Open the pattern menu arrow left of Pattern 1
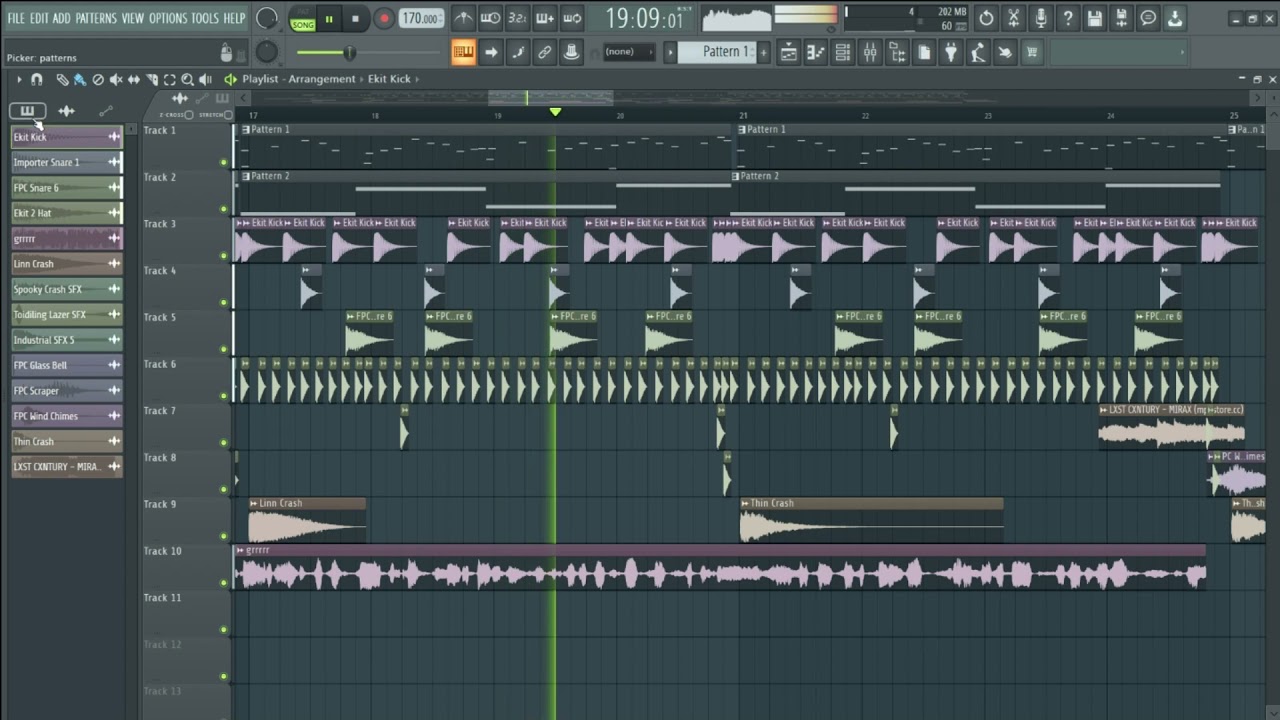Image resolution: width=1280 pixels, height=720 pixels. pyautogui.click(x=670, y=52)
